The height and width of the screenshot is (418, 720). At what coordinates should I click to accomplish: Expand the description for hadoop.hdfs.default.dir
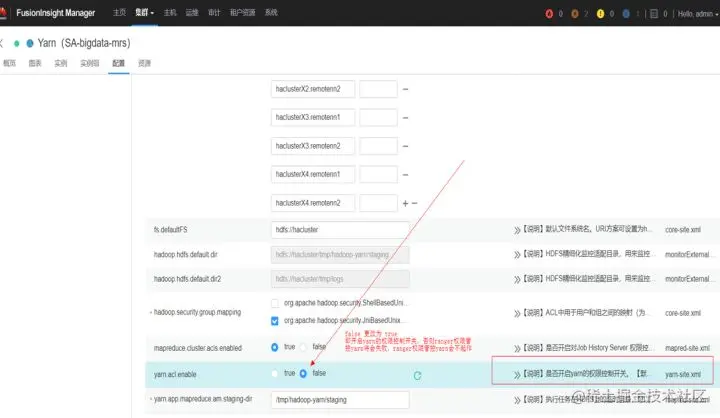[x=517, y=254]
